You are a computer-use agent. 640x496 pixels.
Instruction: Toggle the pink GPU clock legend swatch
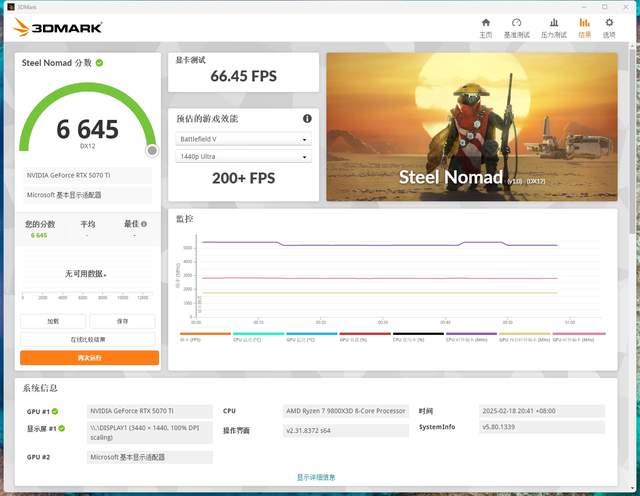click(x=579, y=334)
